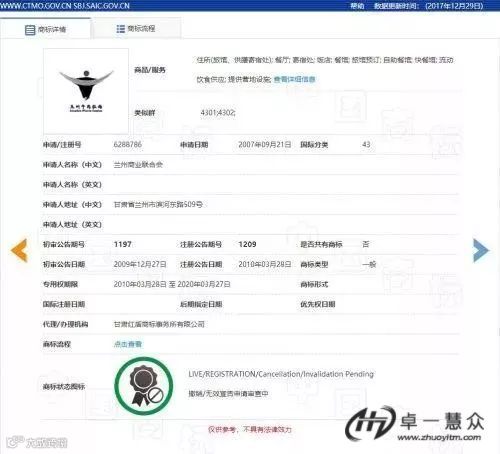500x454 pixels.
Task: Select registration announcement date 2010年03月28日
Action: 265,264
